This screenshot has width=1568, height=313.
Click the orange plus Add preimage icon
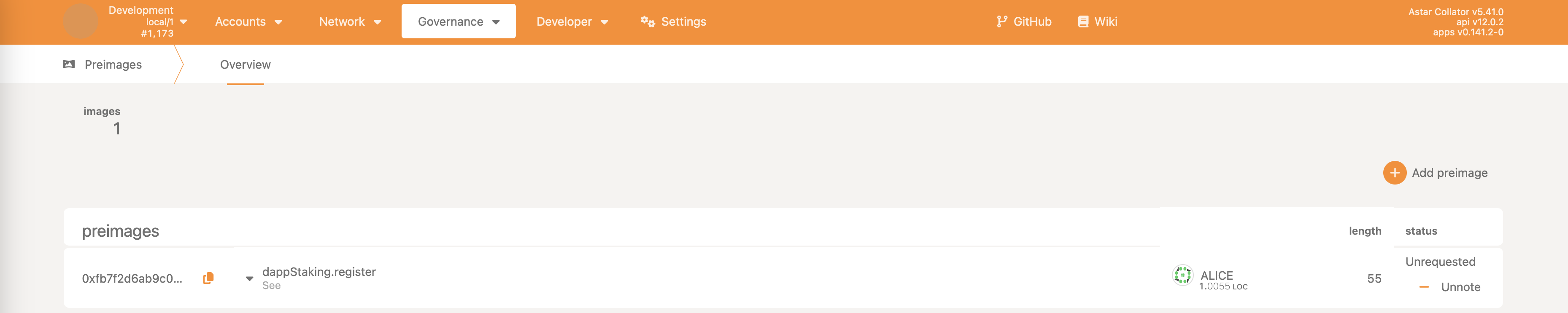[x=1394, y=173]
